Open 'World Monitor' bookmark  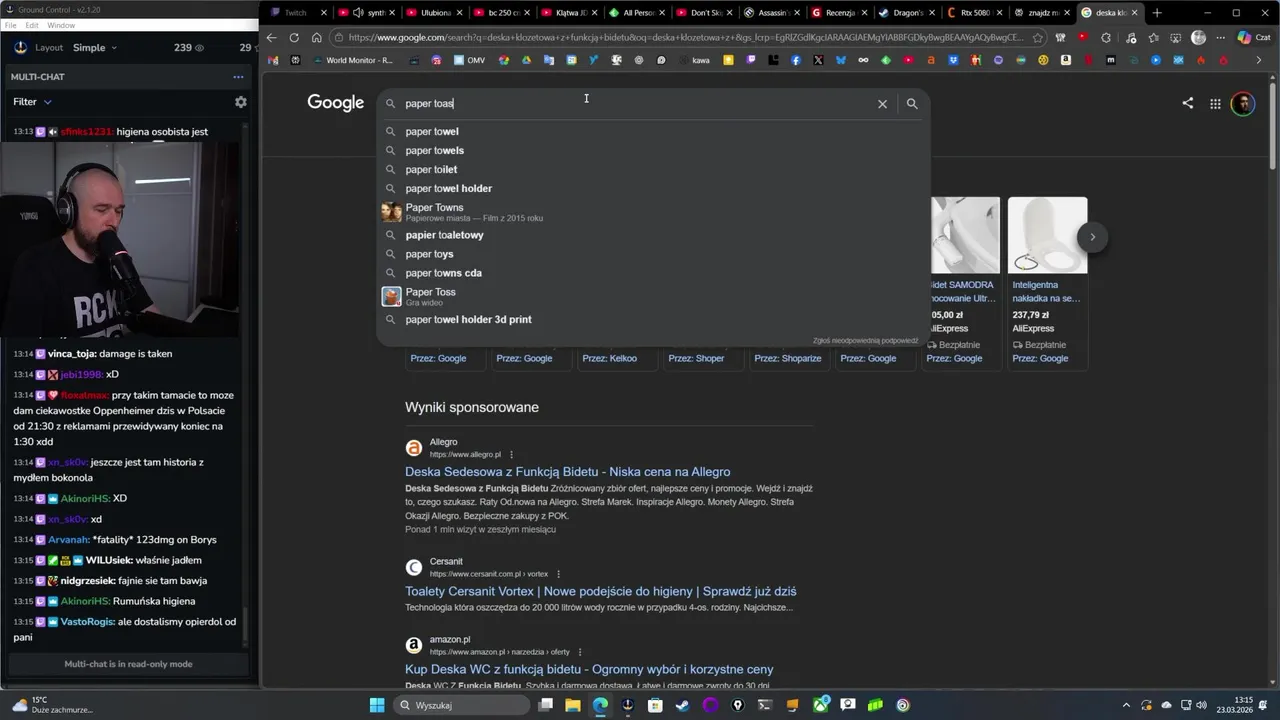pyautogui.click(x=353, y=60)
